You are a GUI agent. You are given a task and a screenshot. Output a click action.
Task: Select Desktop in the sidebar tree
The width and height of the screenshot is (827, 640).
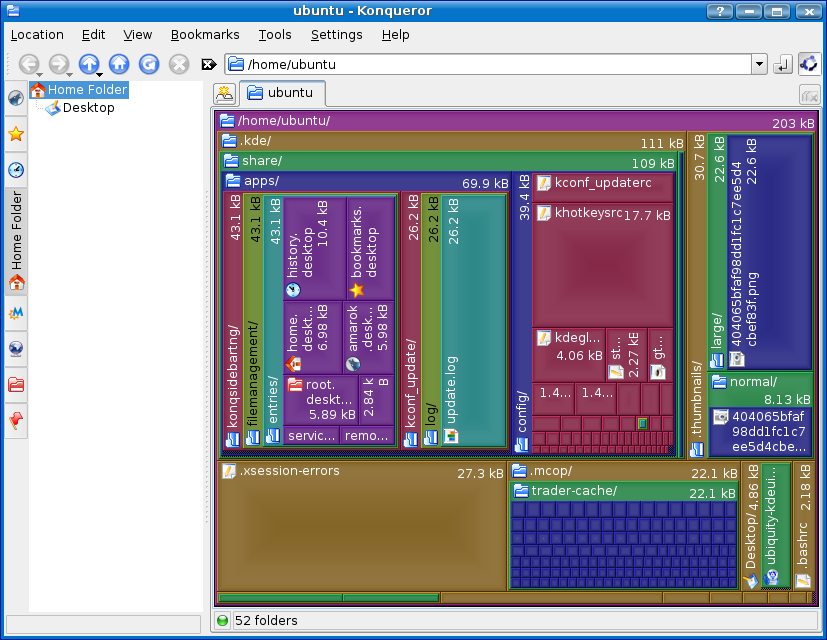point(88,108)
